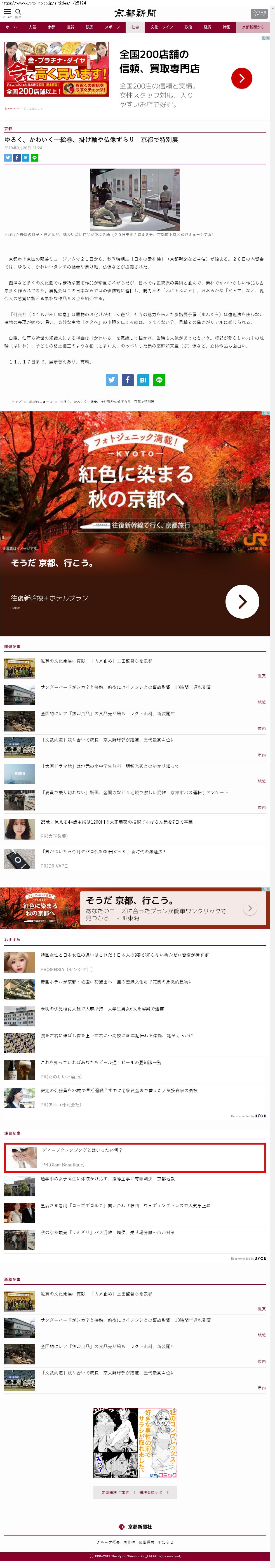
Task: Click the white circle arrow on the JR ad
Action: tap(242, 601)
